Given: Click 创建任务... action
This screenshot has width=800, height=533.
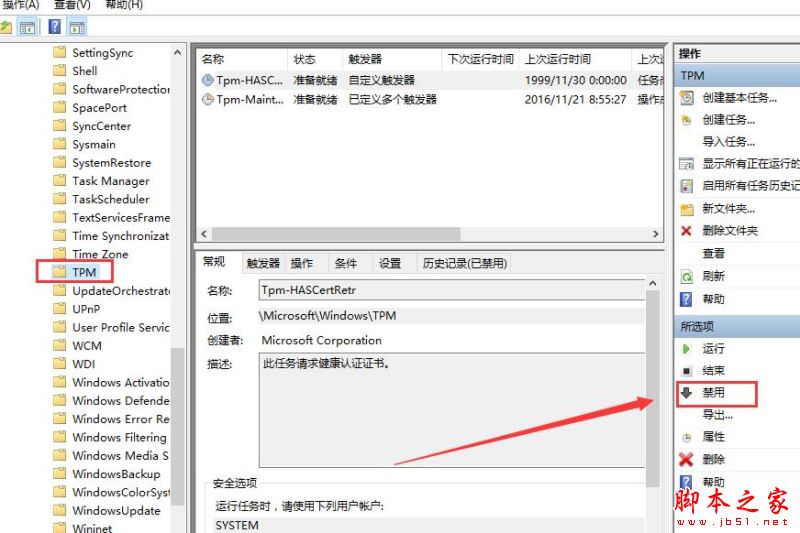Looking at the screenshot, I should tap(729, 120).
